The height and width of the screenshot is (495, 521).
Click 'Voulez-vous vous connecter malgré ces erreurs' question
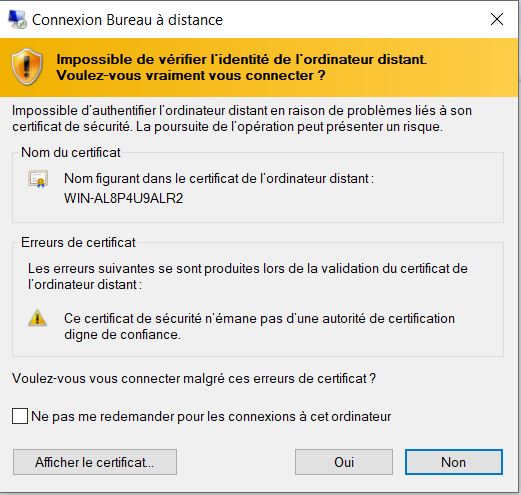[x=194, y=378]
